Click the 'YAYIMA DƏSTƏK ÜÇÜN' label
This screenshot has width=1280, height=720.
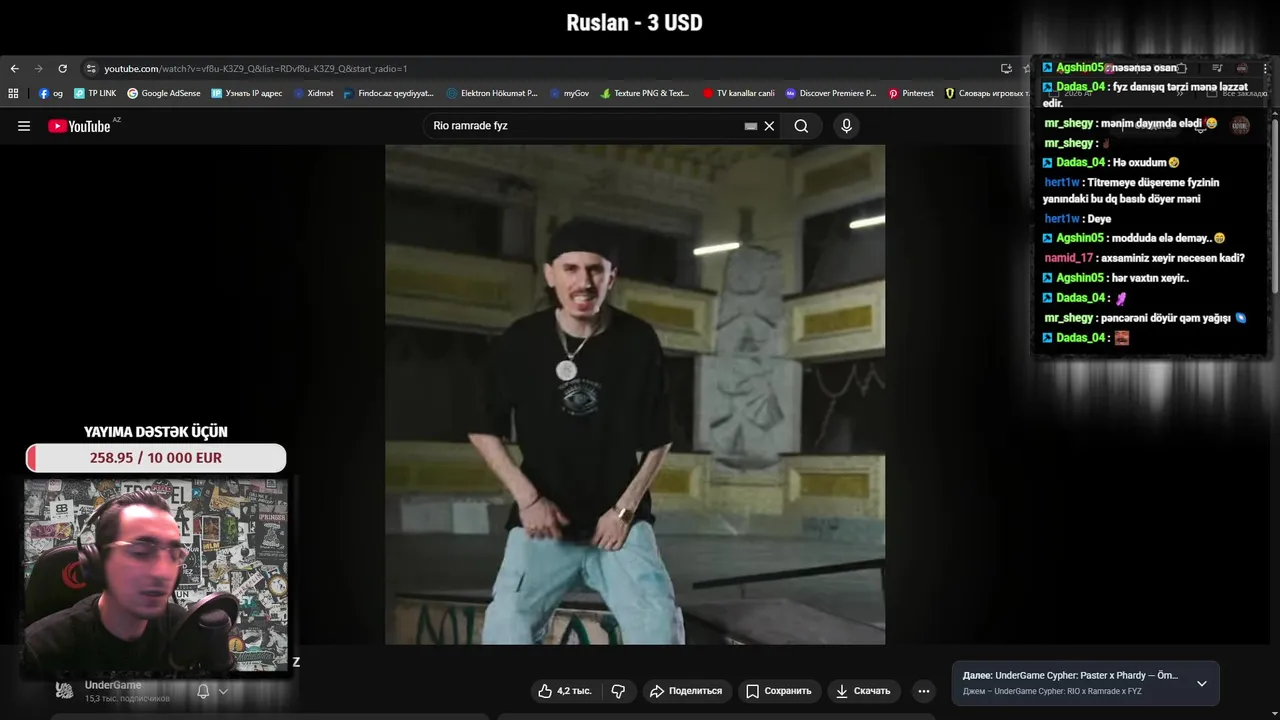pyautogui.click(x=156, y=432)
